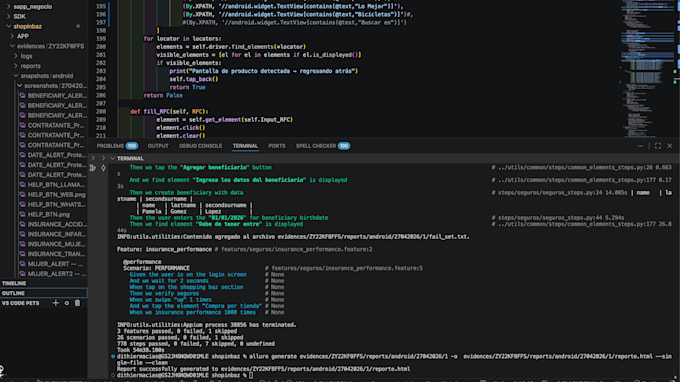Click the HELP_BTN_WEB.png file icon

click(x=23, y=195)
